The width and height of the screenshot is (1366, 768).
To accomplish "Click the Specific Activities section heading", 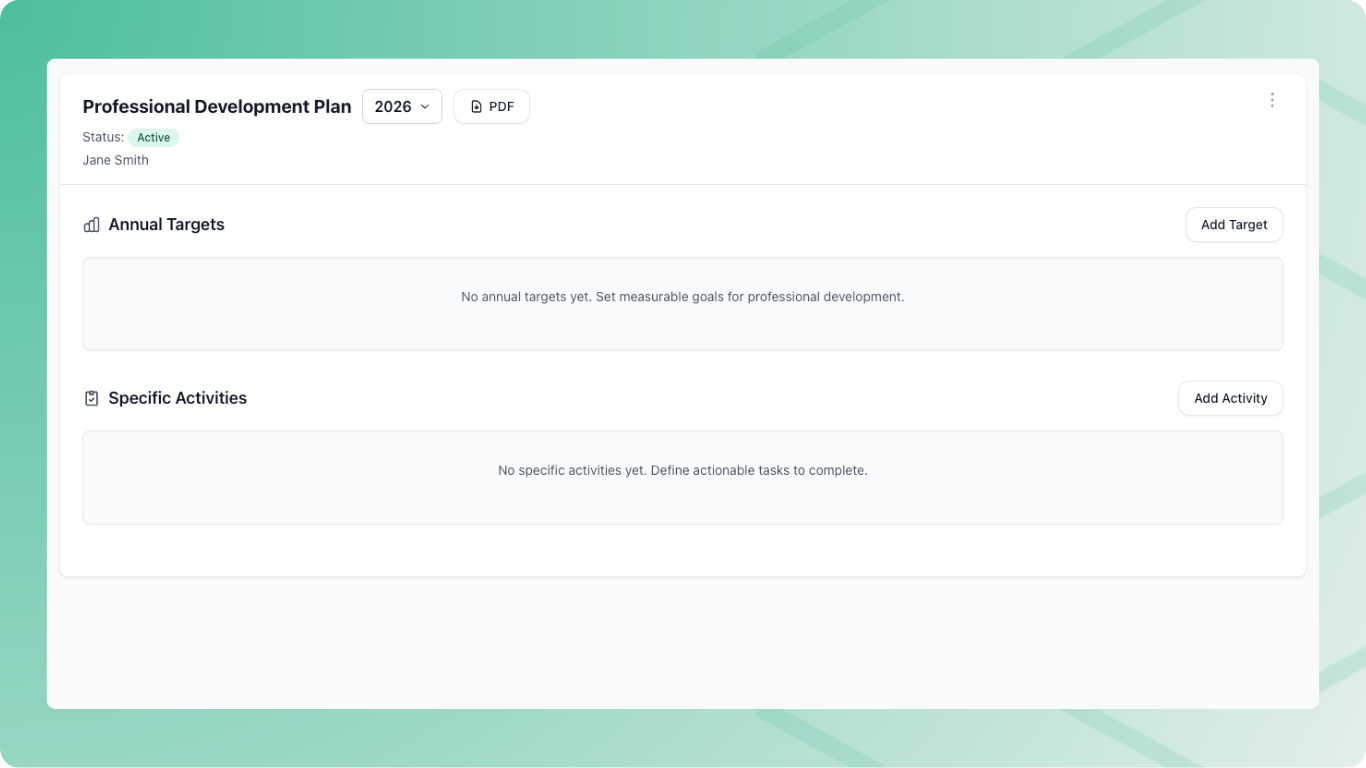I will pyautogui.click(x=177, y=398).
